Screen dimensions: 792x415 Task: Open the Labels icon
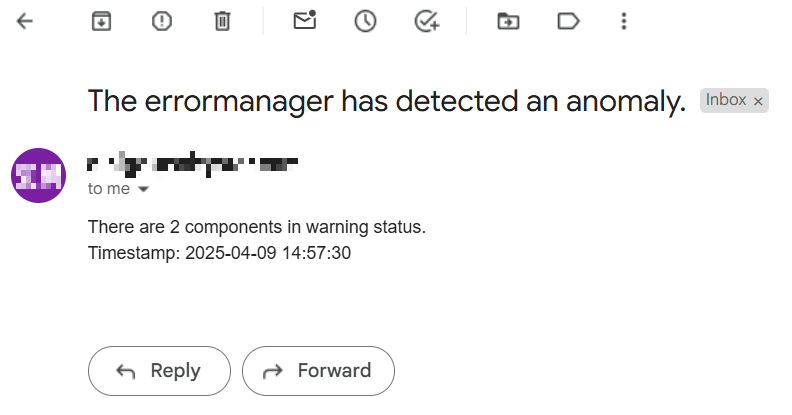(568, 21)
